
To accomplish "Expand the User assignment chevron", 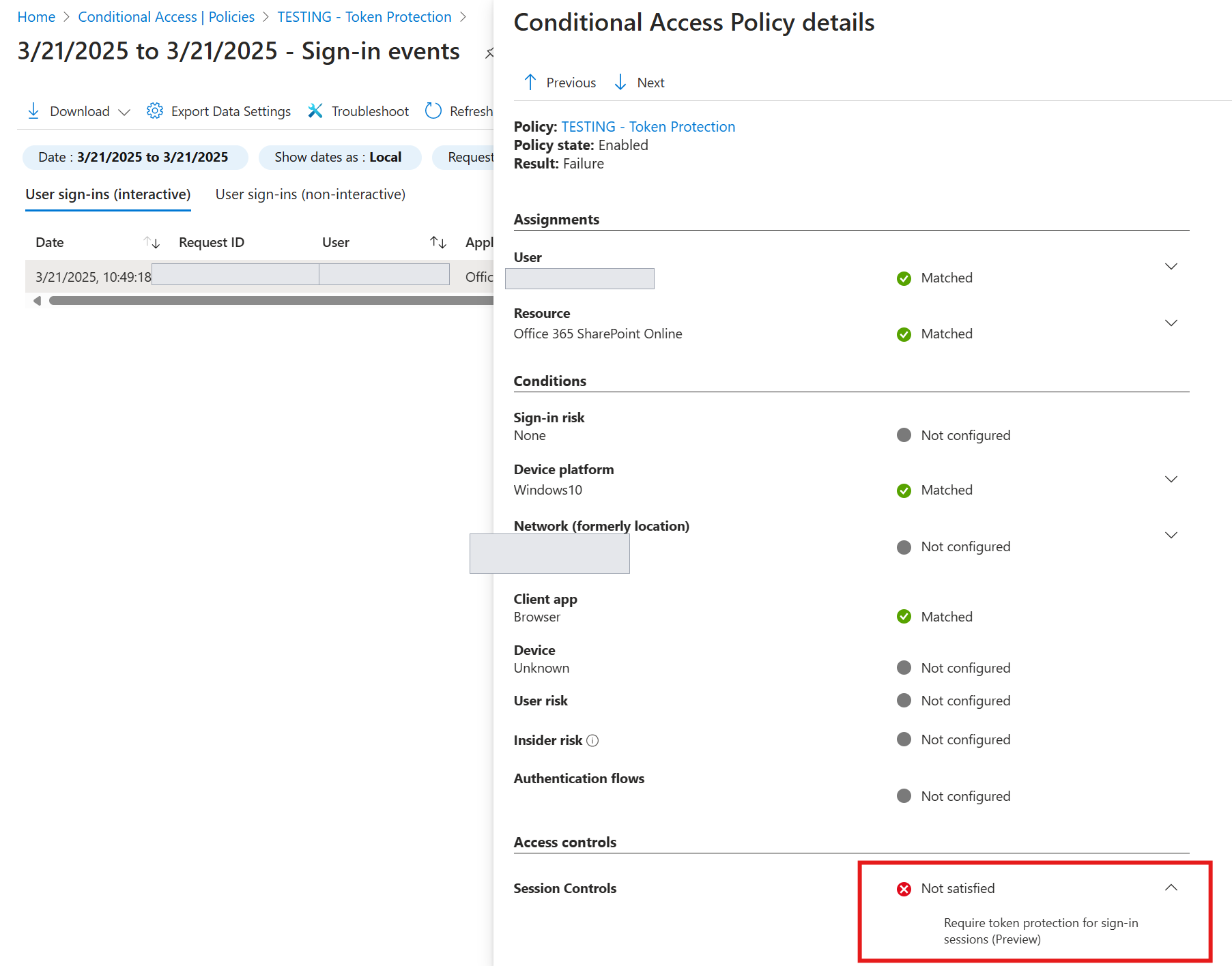I will [1171, 266].
